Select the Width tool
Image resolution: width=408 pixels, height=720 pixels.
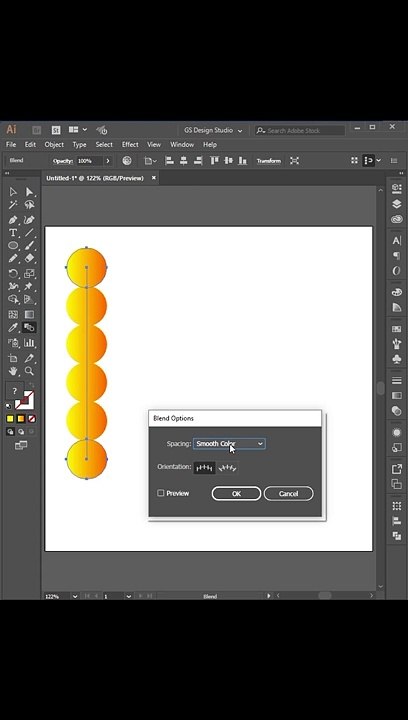13,287
